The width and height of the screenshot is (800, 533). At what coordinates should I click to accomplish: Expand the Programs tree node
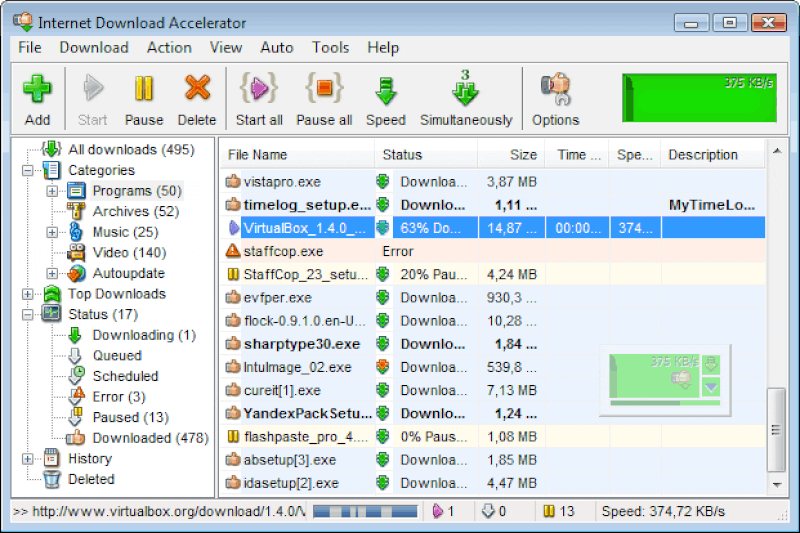[x=52, y=191]
